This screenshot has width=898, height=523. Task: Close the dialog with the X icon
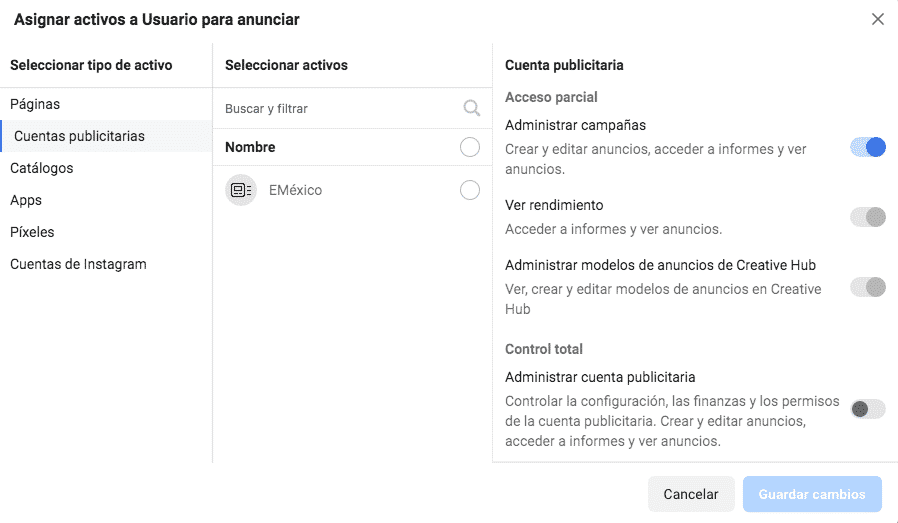877,19
